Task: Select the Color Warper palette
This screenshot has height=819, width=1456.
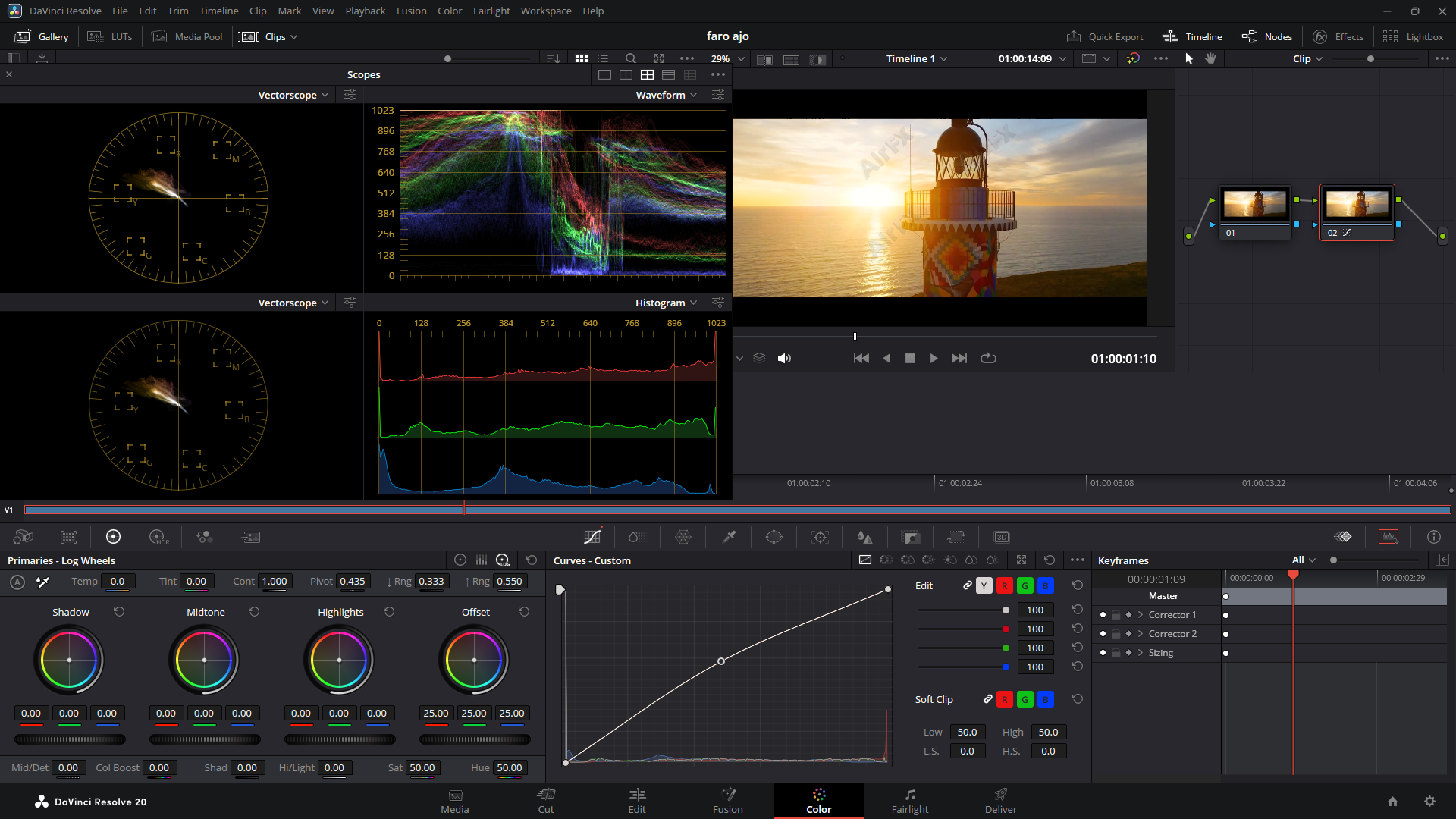Action: tap(683, 537)
